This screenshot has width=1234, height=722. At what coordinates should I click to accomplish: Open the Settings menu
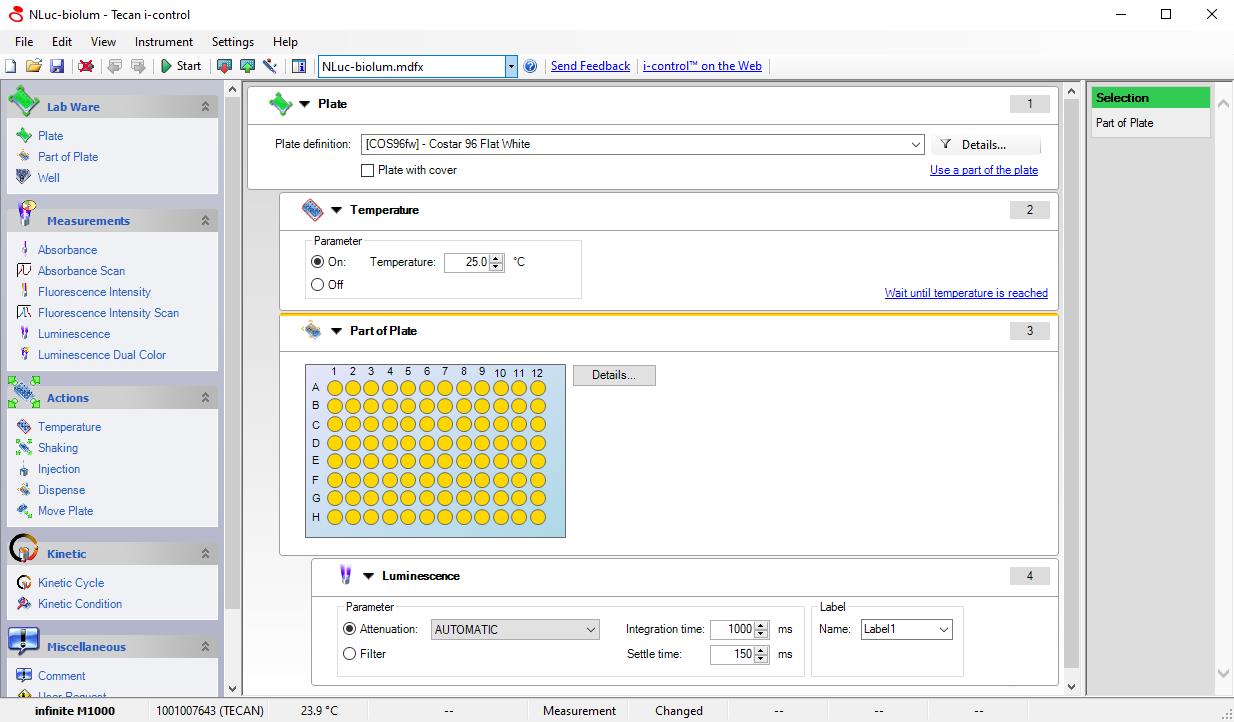[233, 42]
